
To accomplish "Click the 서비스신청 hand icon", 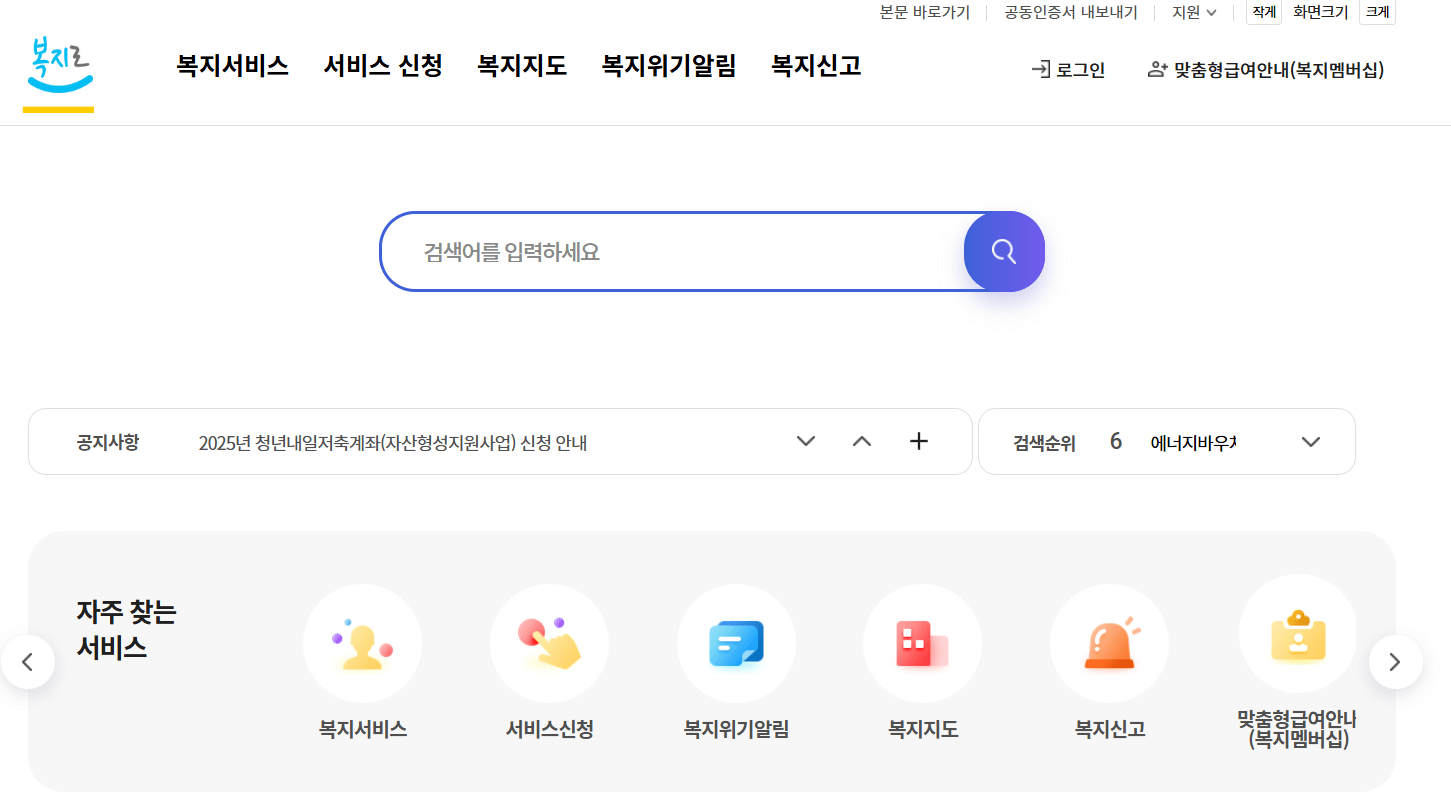I will coord(549,643).
